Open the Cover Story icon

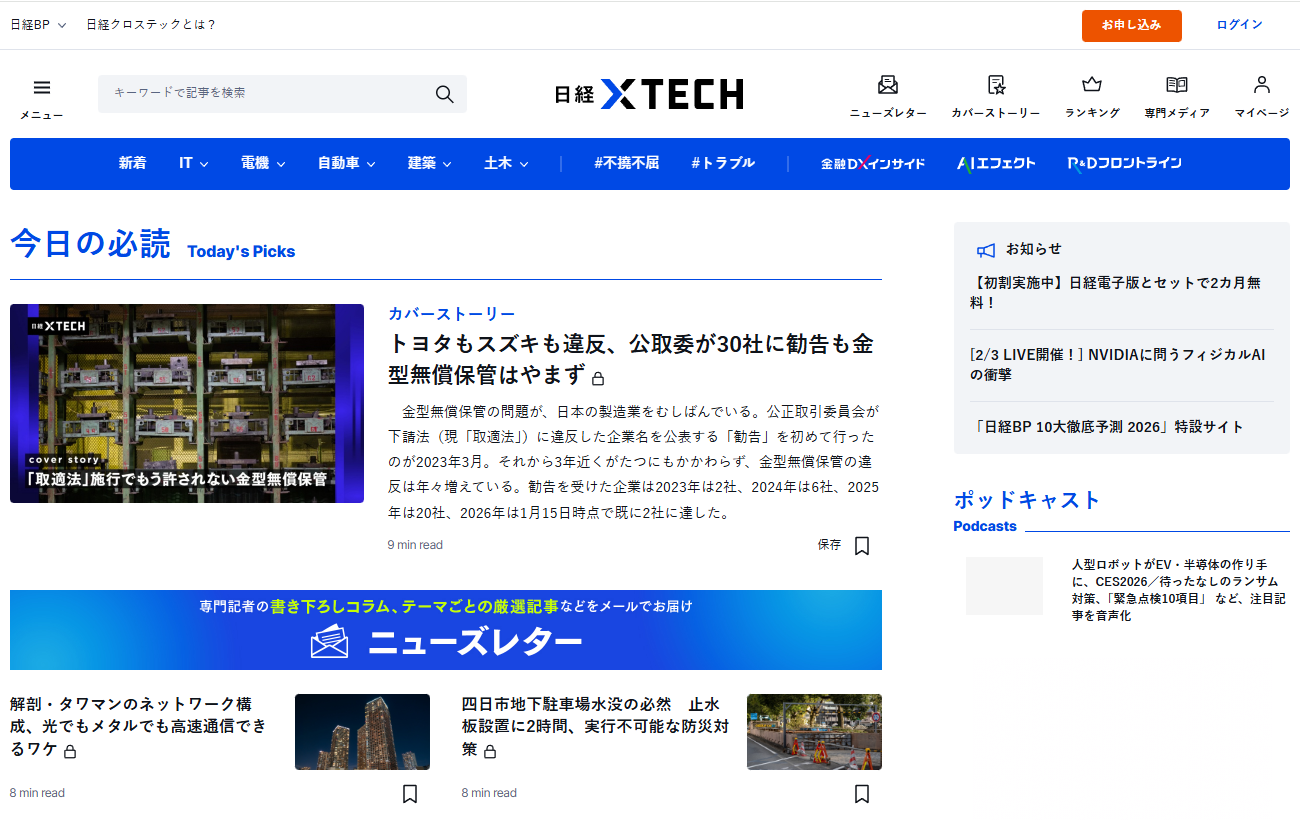(995, 86)
